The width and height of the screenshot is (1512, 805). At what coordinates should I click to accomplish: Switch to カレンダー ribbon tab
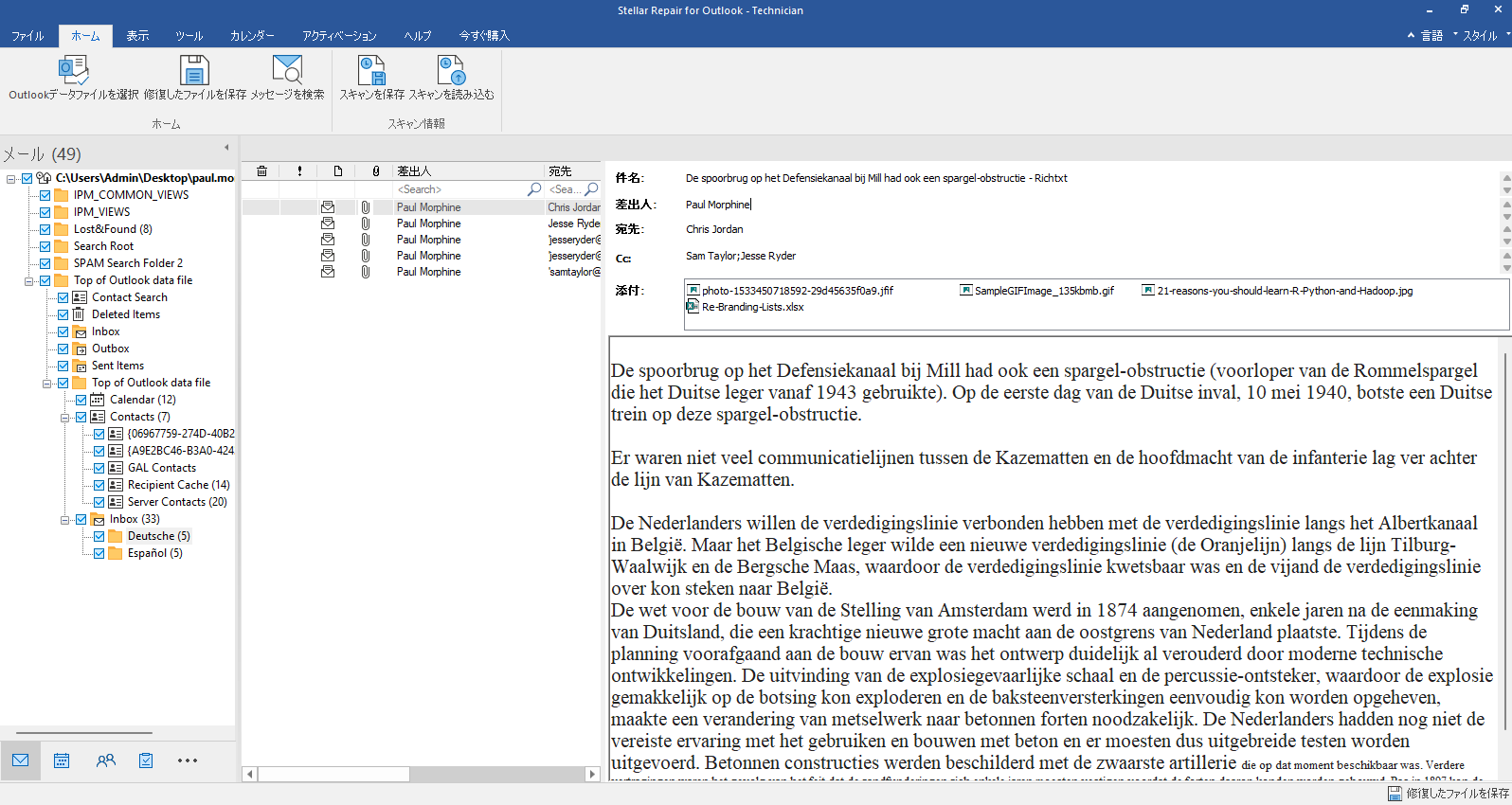(x=252, y=36)
